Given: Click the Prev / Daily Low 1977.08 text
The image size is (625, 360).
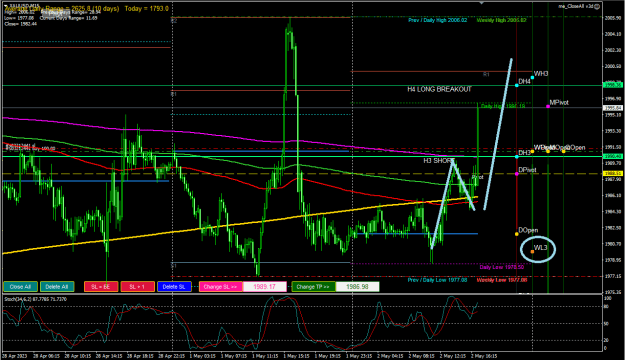Looking at the screenshot, I should click(437, 280).
